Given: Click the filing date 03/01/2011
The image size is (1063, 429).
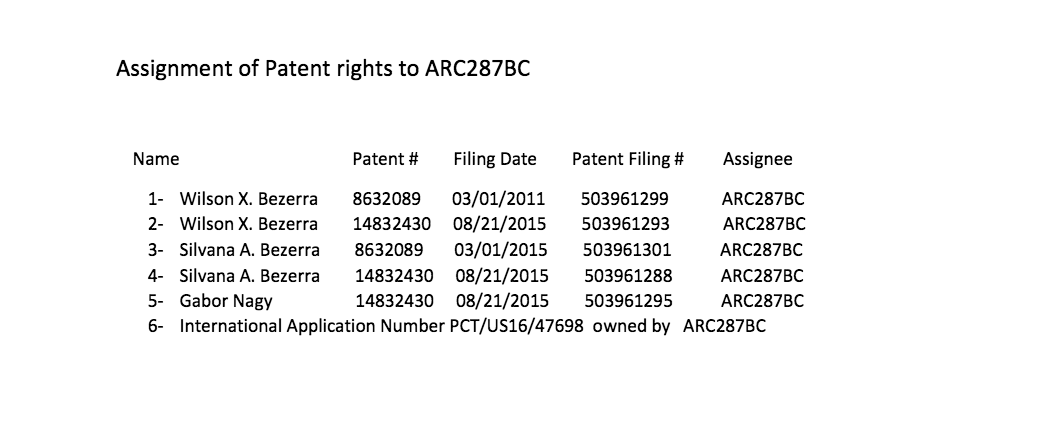Looking at the screenshot, I should [x=498, y=199].
